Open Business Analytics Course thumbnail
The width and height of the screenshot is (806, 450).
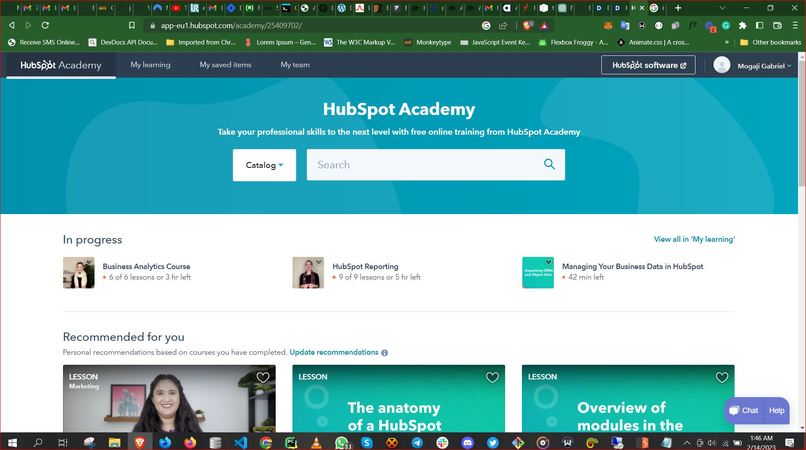pos(79,273)
